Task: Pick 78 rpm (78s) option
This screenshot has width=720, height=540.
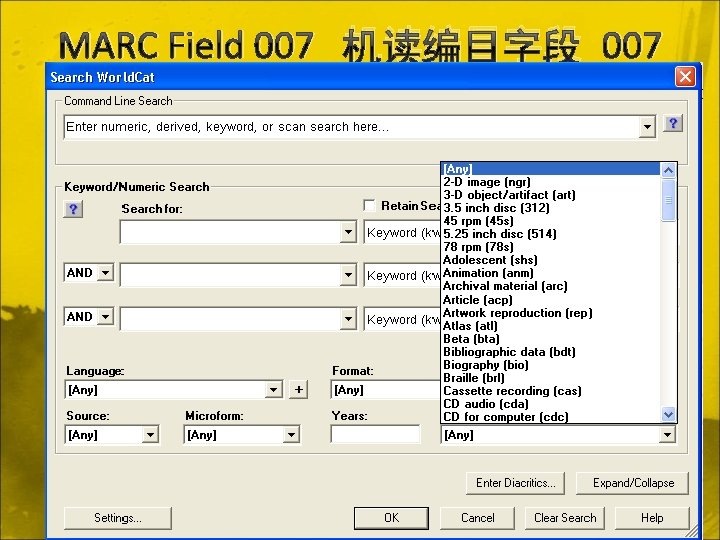Action: [x=551, y=247]
